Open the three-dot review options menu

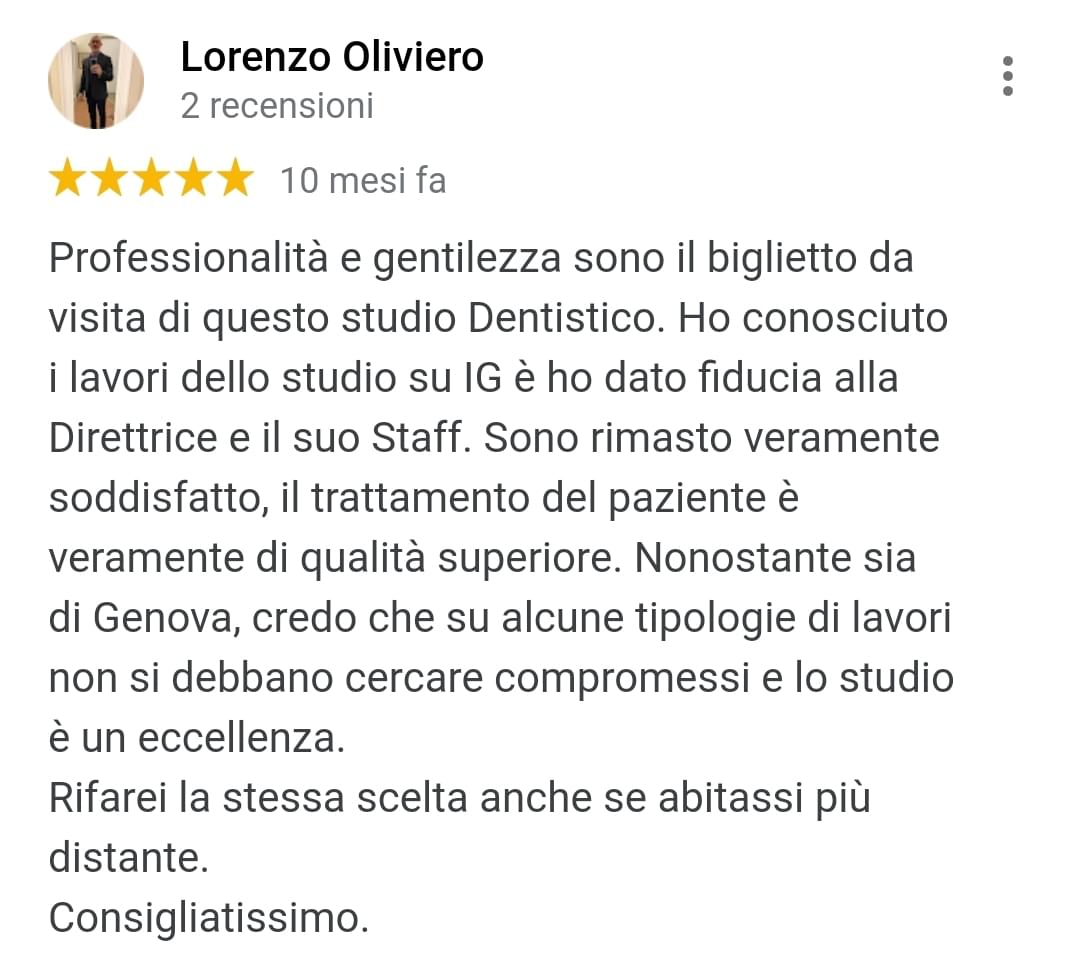click(x=1007, y=76)
